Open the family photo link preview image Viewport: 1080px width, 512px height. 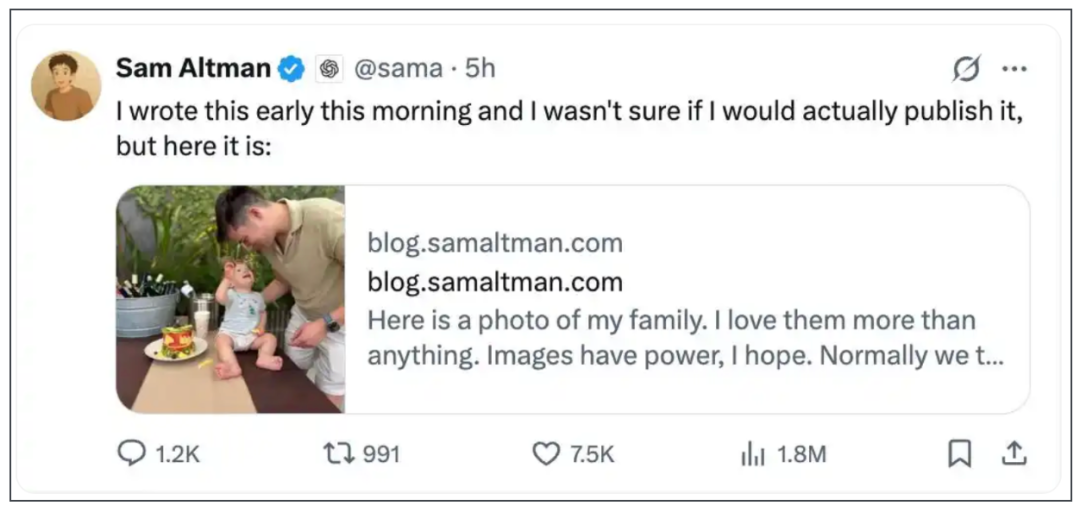(x=231, y=298)
